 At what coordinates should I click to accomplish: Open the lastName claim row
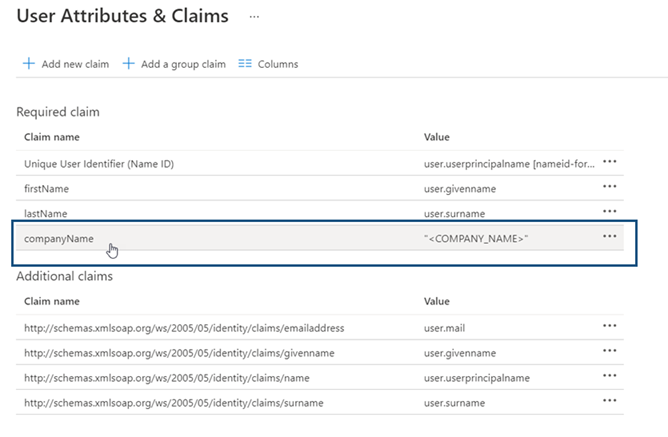pos(46,213)
